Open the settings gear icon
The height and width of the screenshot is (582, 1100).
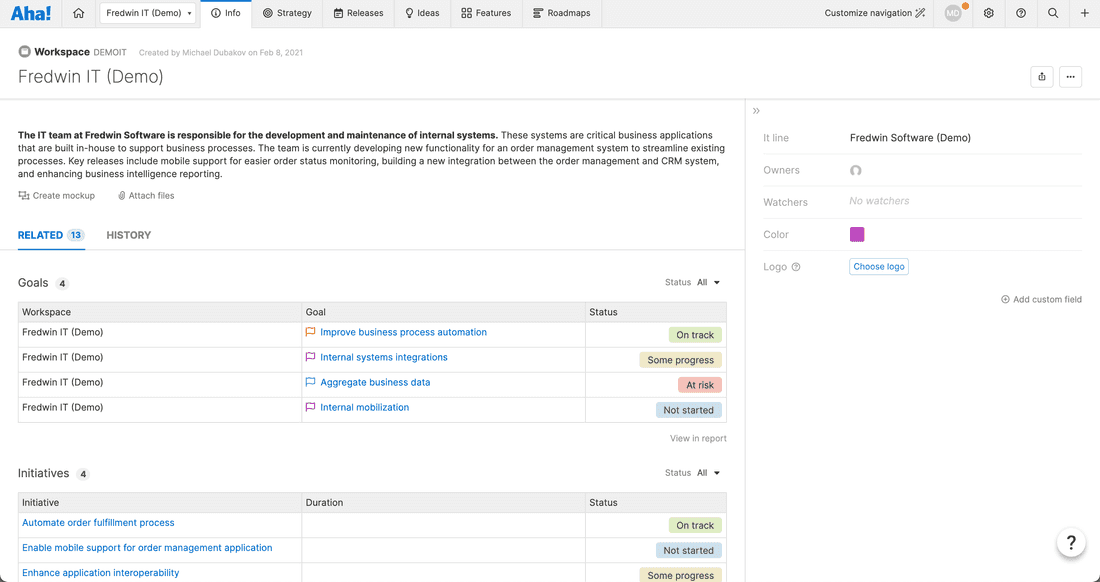[988, 14]
